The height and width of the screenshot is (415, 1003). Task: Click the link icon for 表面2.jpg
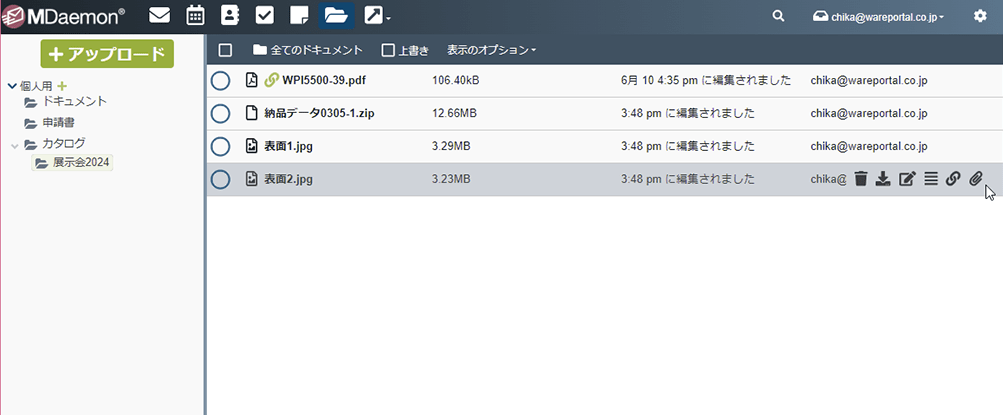click(953, 179)
